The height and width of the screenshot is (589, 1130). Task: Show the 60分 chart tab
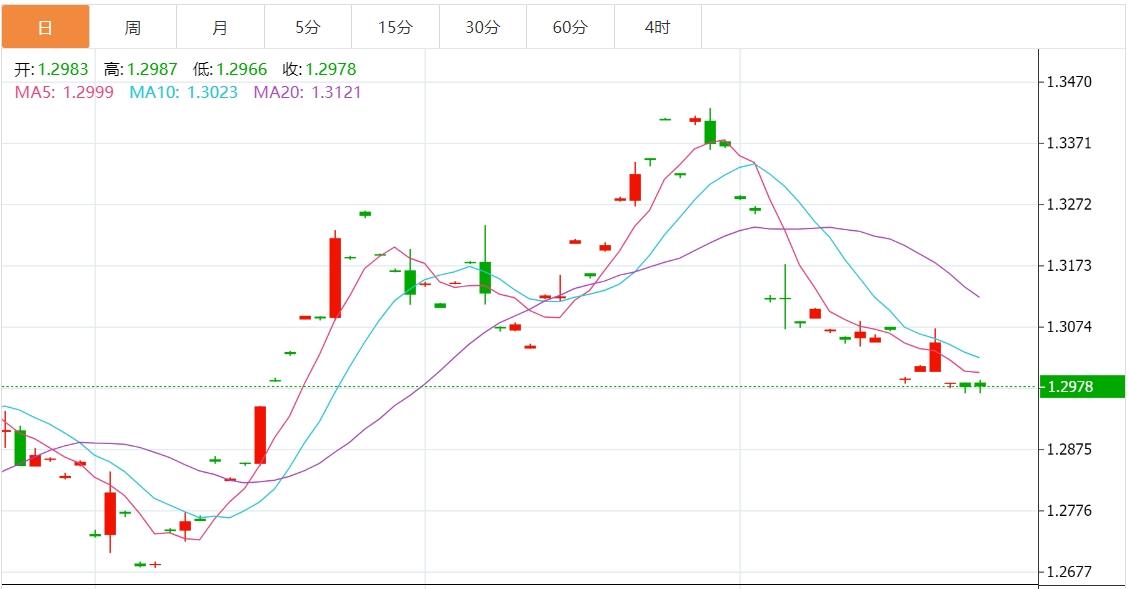pyautogui.click(x=570, y=27)
